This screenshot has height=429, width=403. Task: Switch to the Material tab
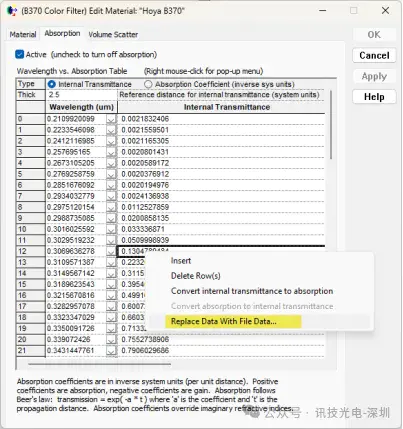click(x=23, y=35)
